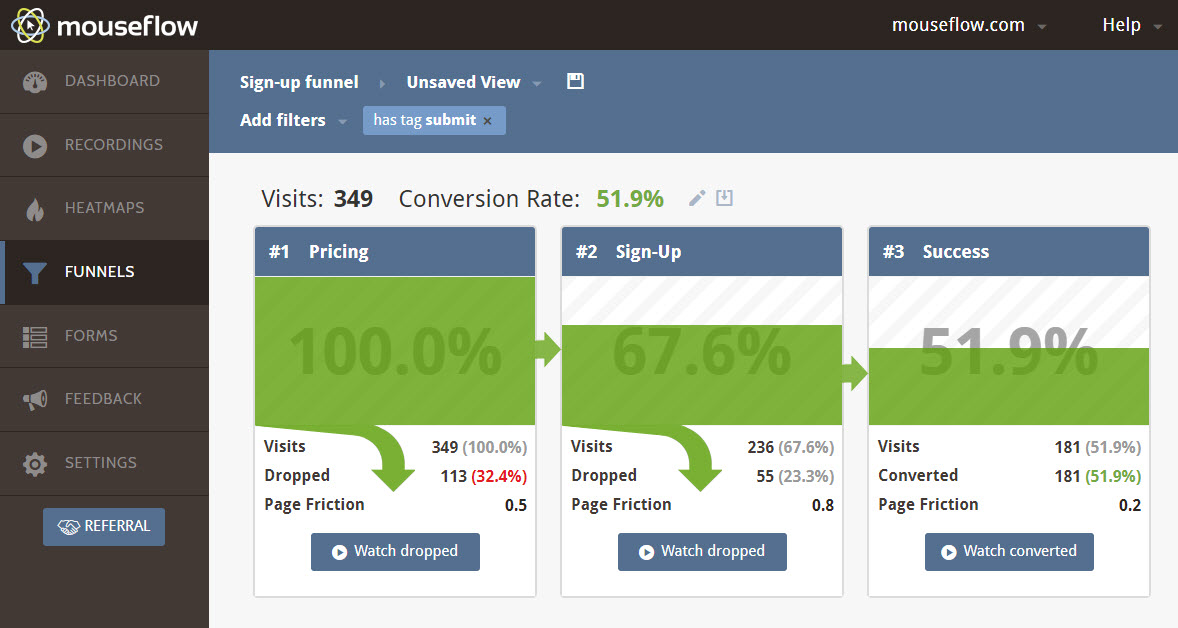Open Recordings from the play icon
The image size is (1178, 628).
[35, 146]
